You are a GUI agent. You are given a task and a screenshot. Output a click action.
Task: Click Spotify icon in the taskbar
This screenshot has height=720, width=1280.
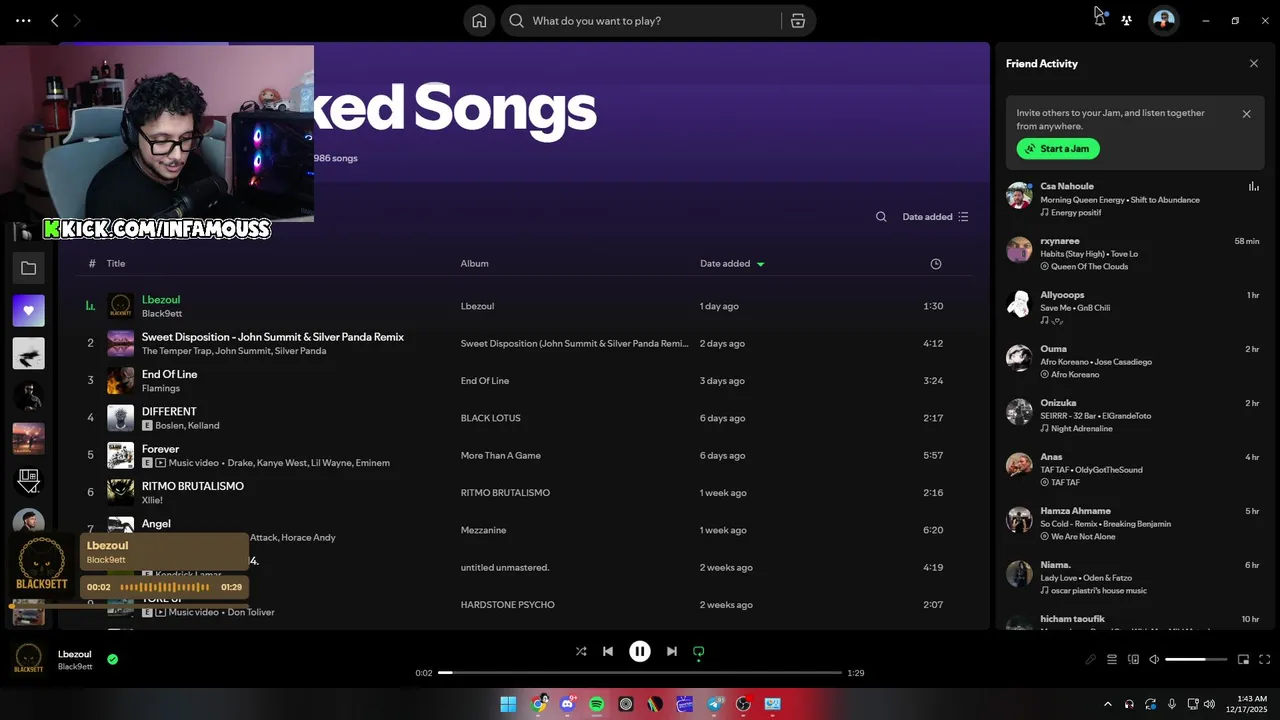coord(597,704)
